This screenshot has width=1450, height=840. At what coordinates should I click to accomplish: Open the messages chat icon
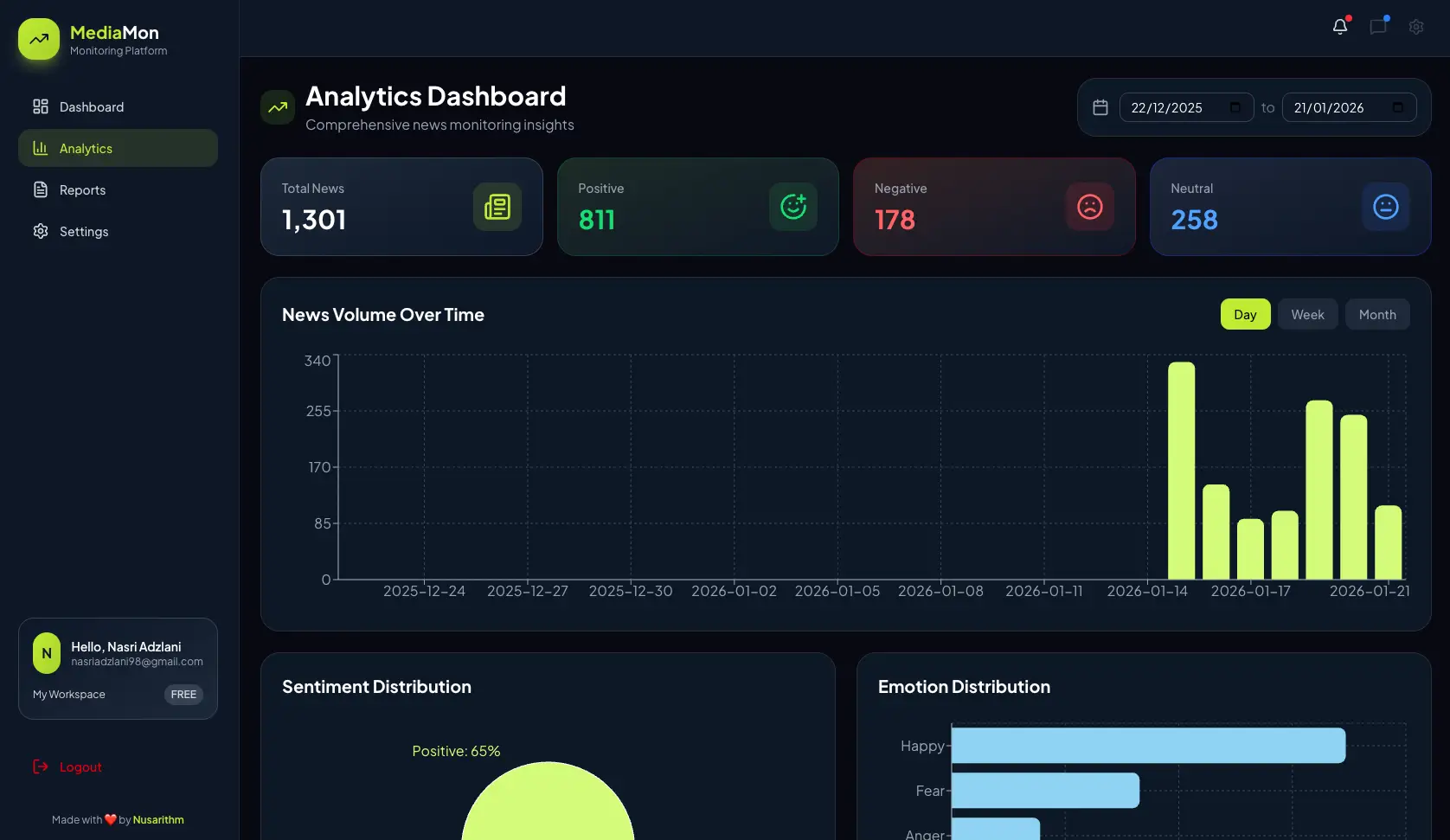point(1378,27)
